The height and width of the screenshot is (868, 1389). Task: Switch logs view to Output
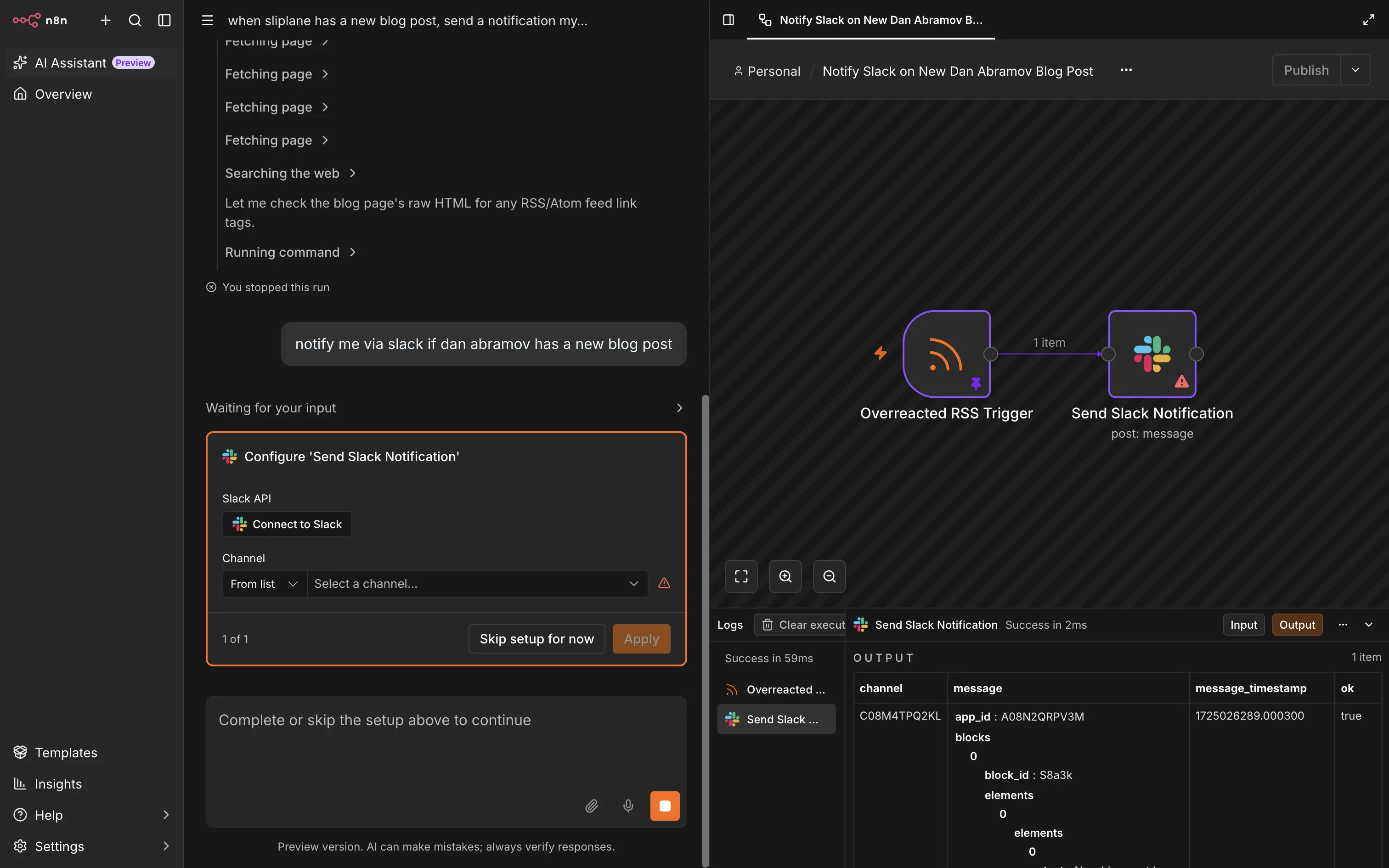coord(1297,625)
